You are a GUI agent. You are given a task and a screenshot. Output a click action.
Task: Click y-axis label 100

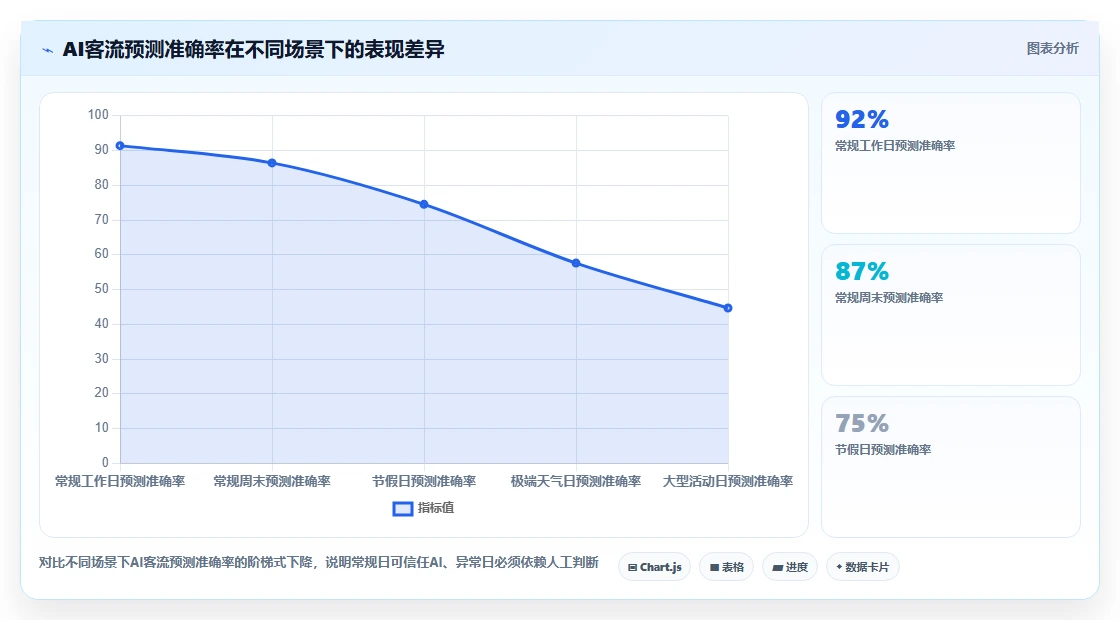(99, 115)
